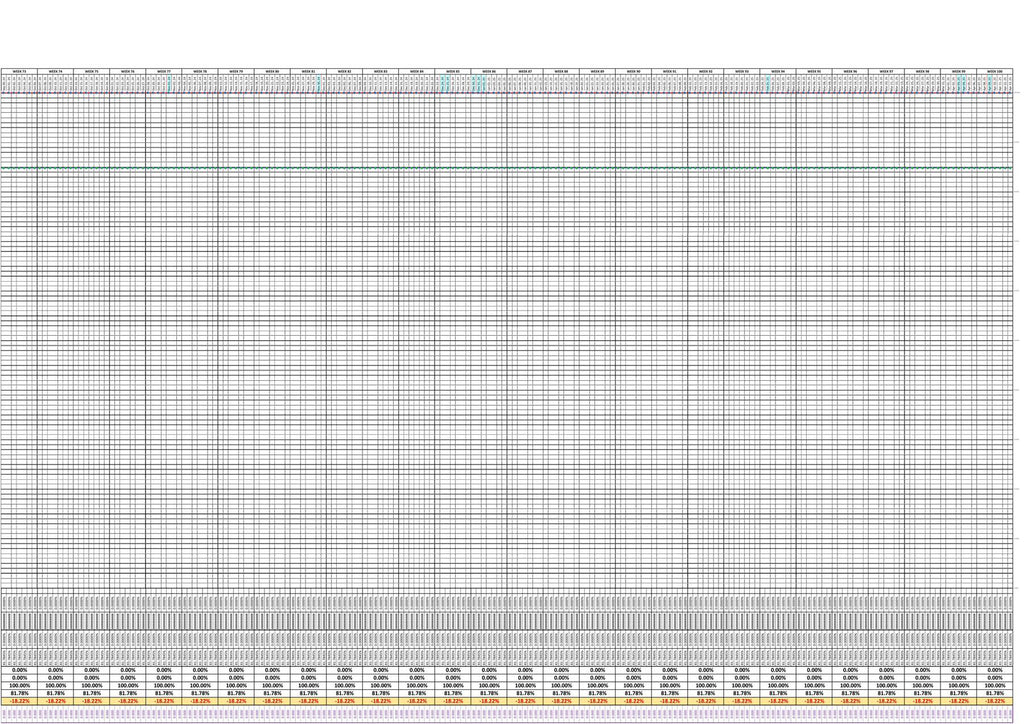Click the WEEK 75 column header

[x=92, y=71]
